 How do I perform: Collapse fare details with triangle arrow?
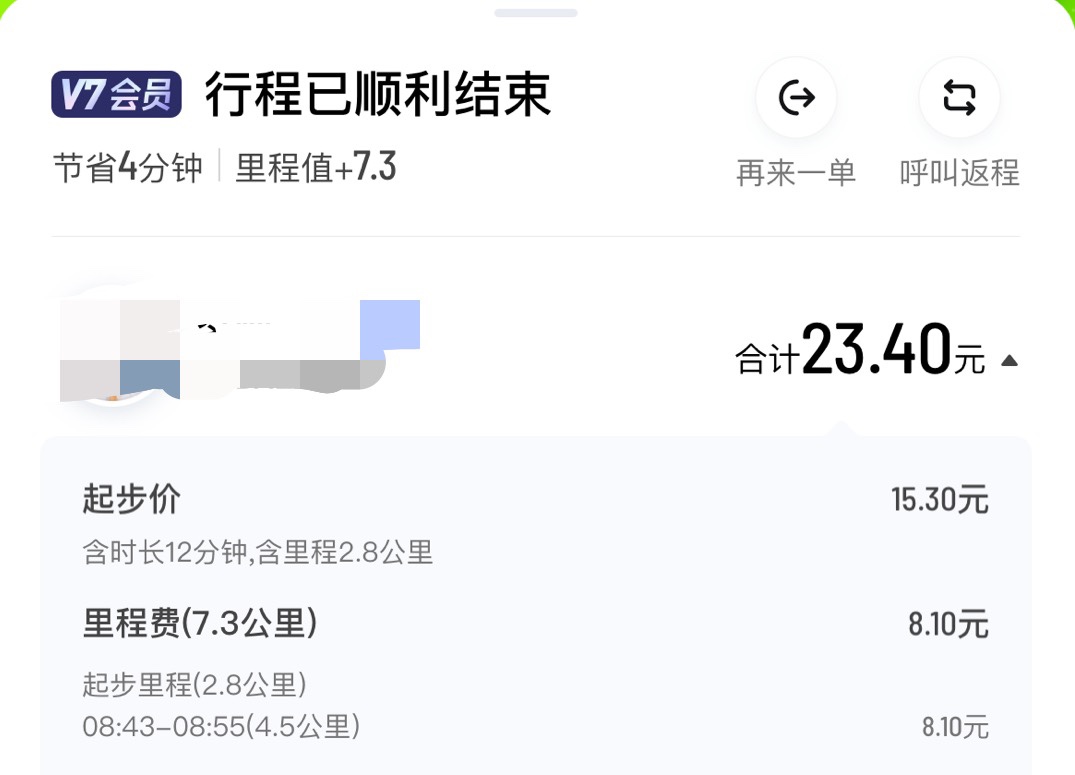tap(1009, 361)
